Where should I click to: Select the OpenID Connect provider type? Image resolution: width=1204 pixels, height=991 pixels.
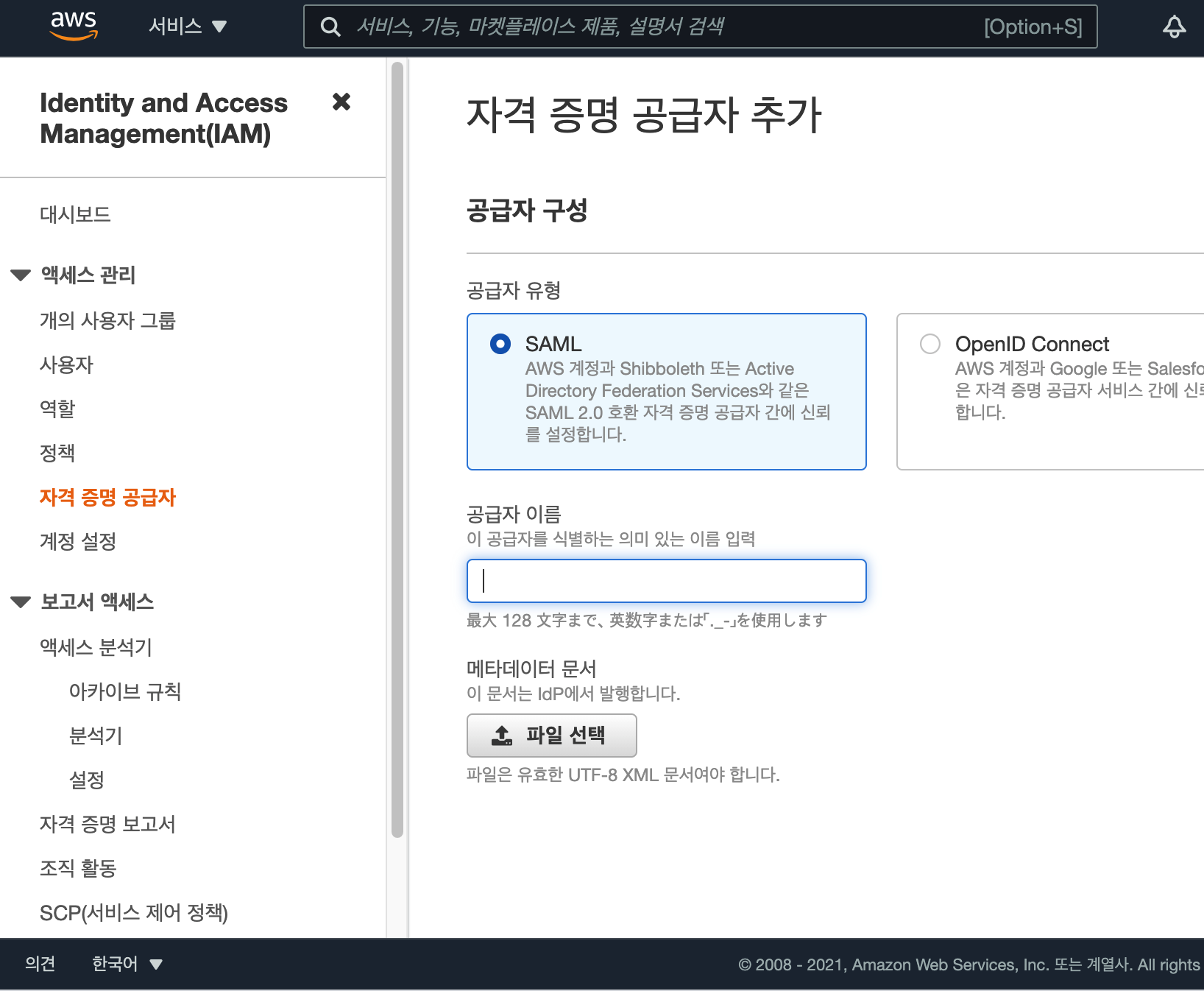pos(929,343)
